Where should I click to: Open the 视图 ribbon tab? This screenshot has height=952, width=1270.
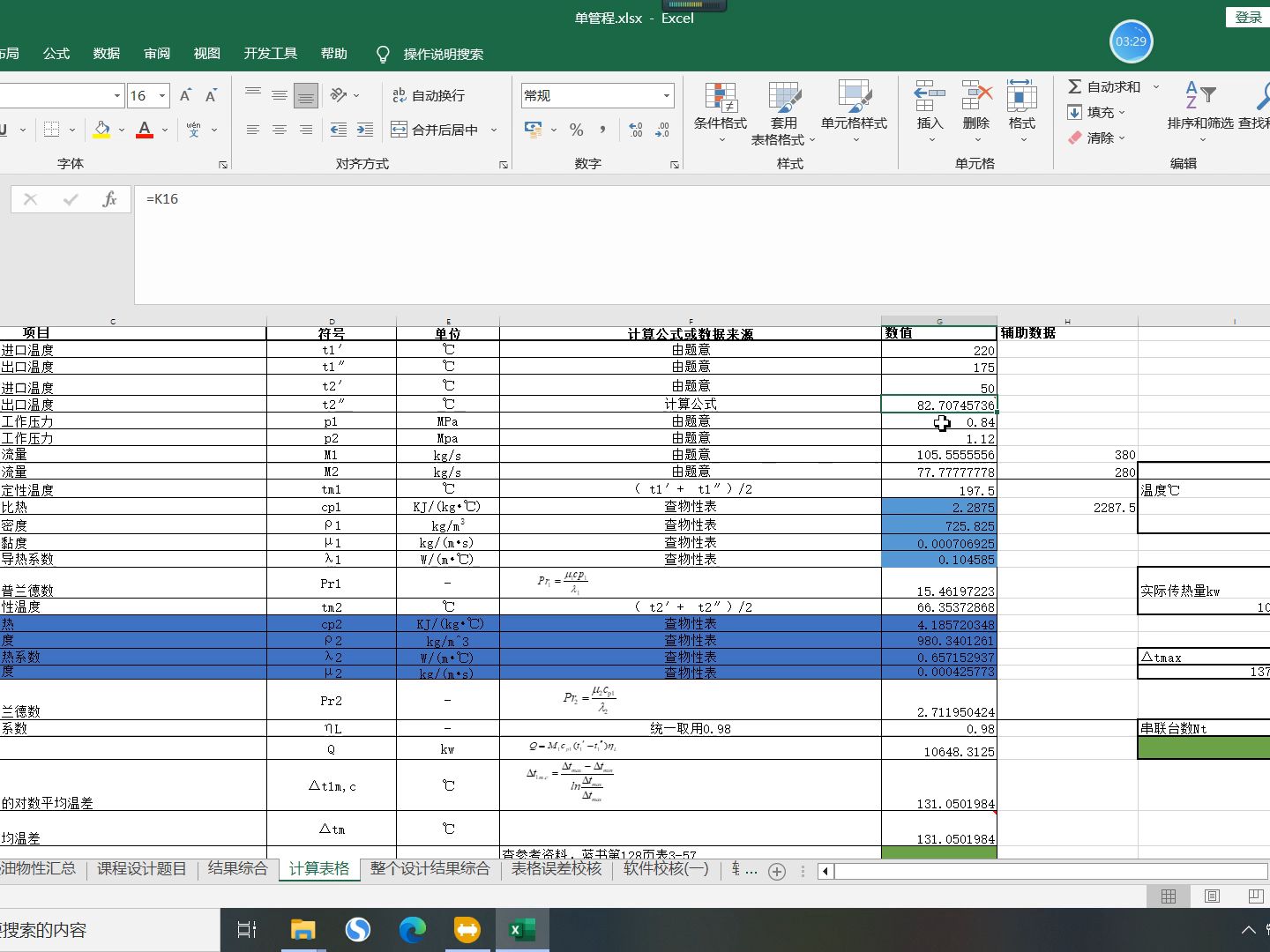pos(207,54)
